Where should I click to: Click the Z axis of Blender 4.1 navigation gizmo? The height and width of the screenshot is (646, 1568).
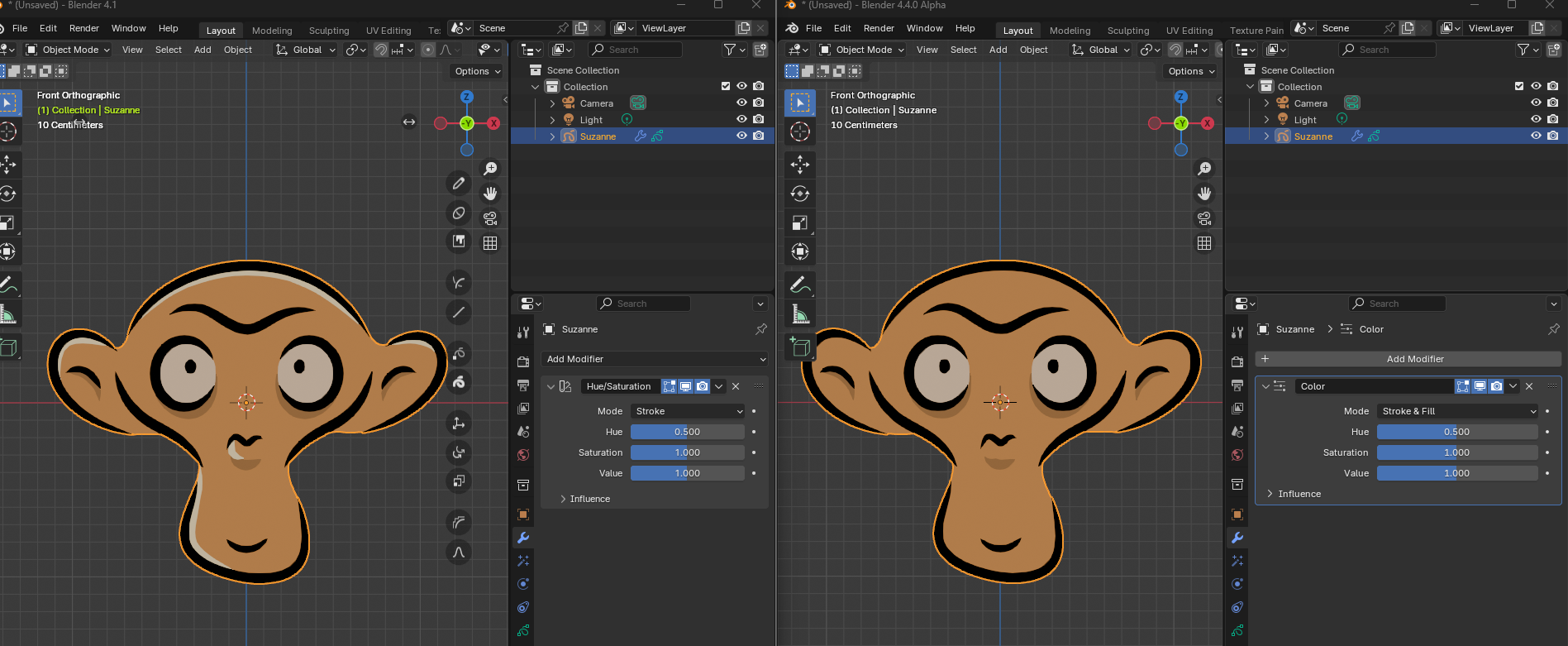click(467, 97)
